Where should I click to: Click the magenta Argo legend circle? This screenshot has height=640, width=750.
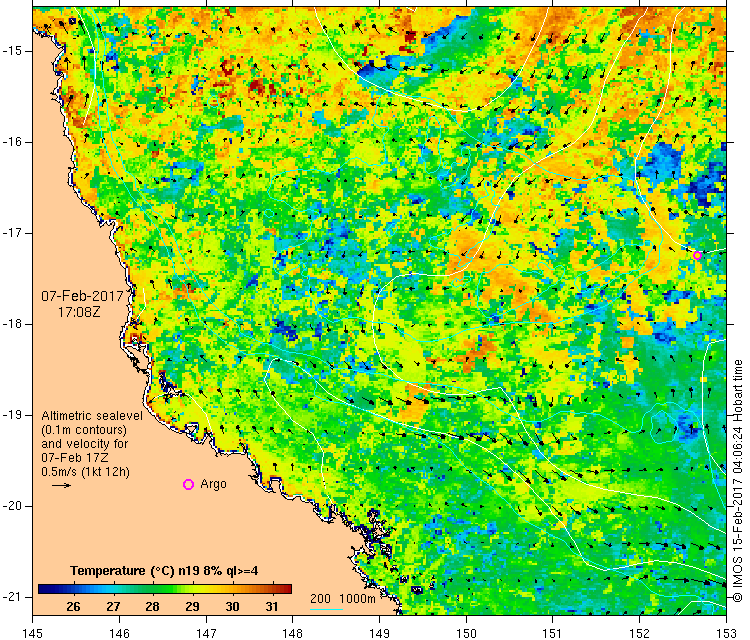188,485
